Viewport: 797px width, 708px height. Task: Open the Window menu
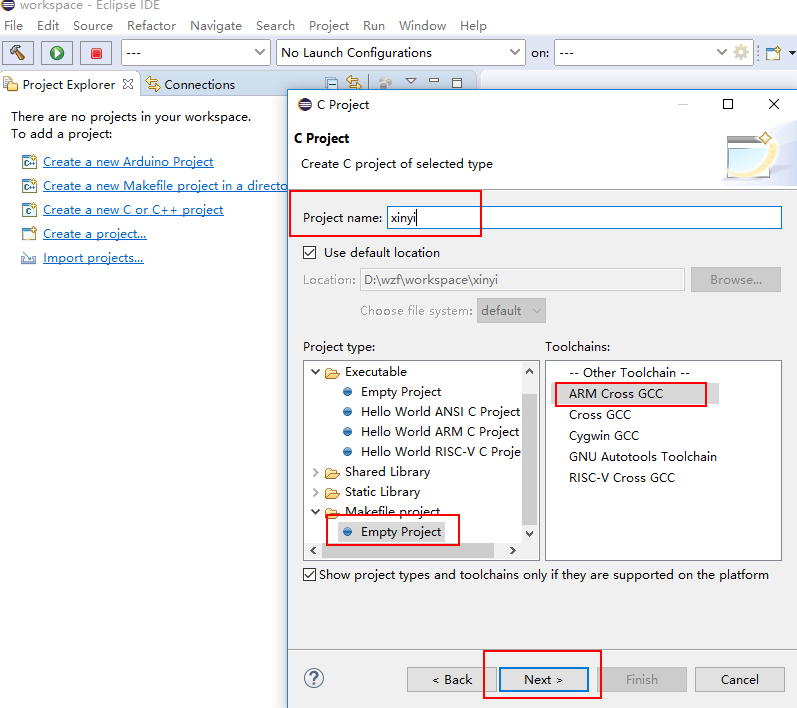tap(422, 25)
